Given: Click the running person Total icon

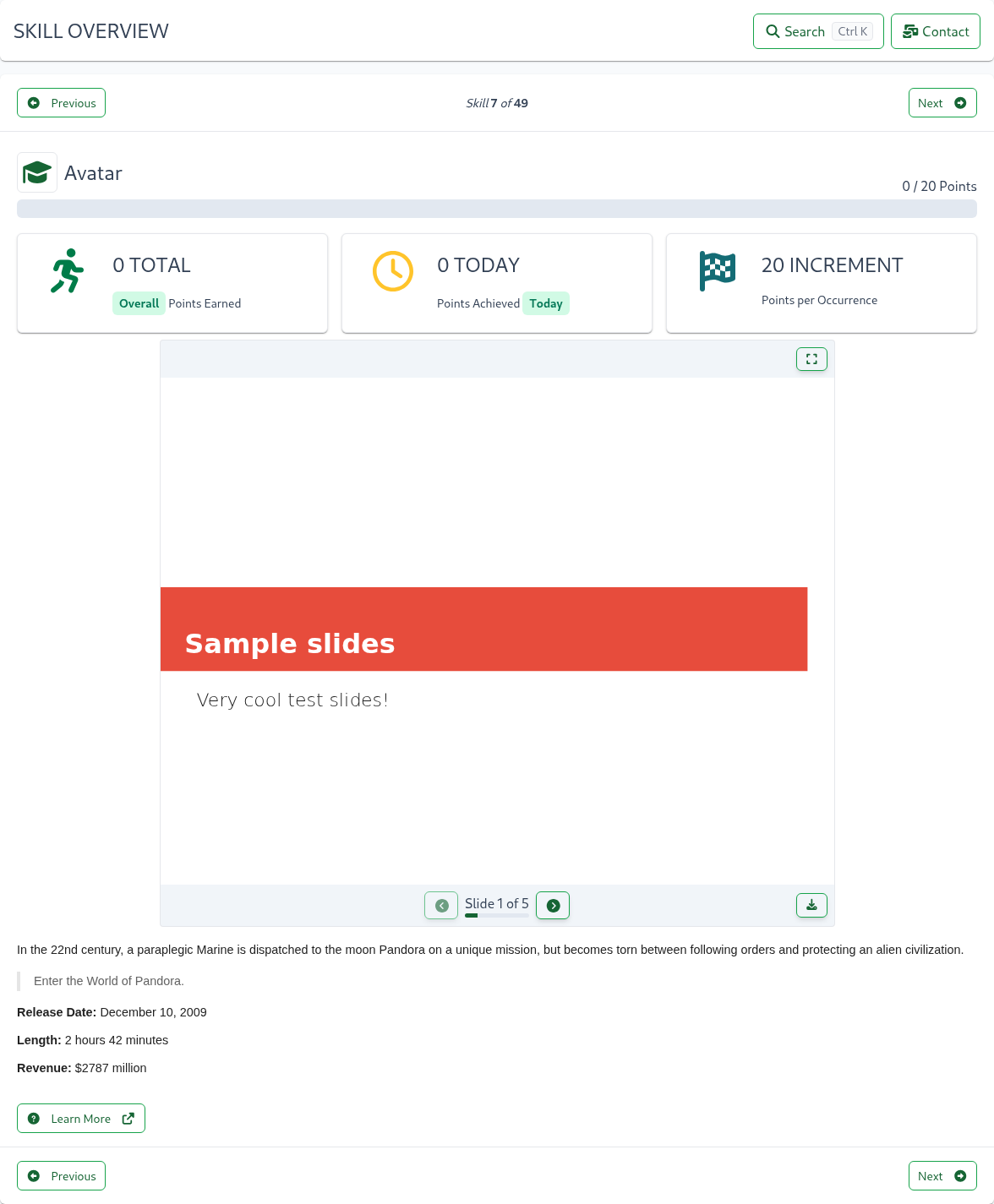Looking at the screenshot, I should click(68, 271).
